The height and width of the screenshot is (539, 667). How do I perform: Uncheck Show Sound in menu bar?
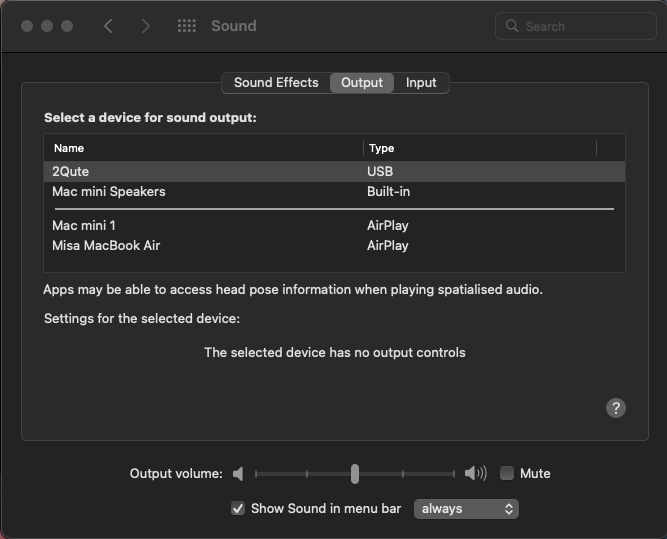[238, 508]
